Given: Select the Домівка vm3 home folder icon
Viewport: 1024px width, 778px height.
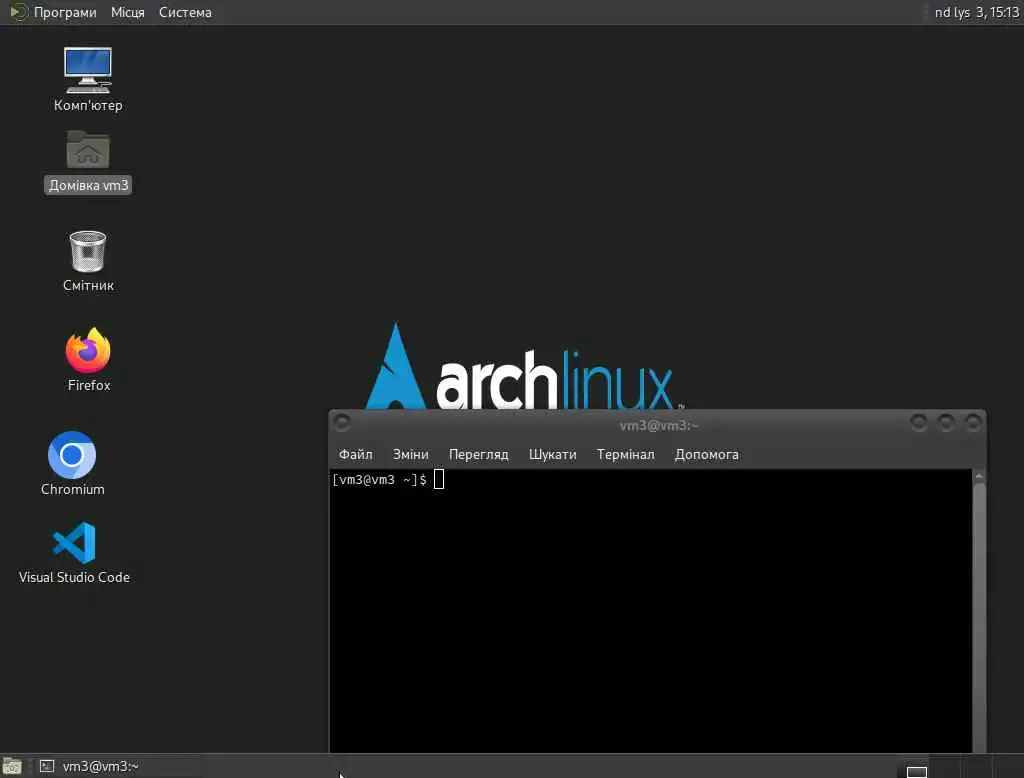Looking at the screenshot, I should [88, 161].
